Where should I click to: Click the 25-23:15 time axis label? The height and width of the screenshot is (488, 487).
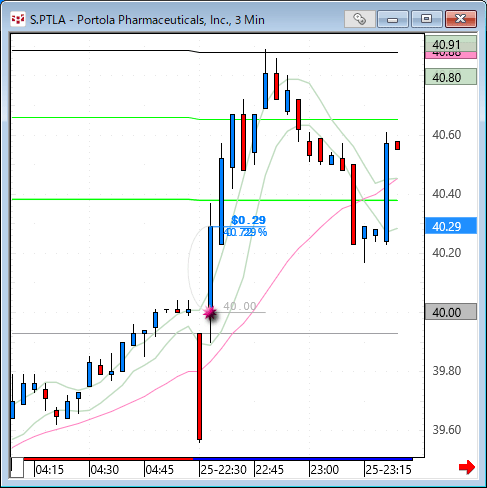(388, 470)
